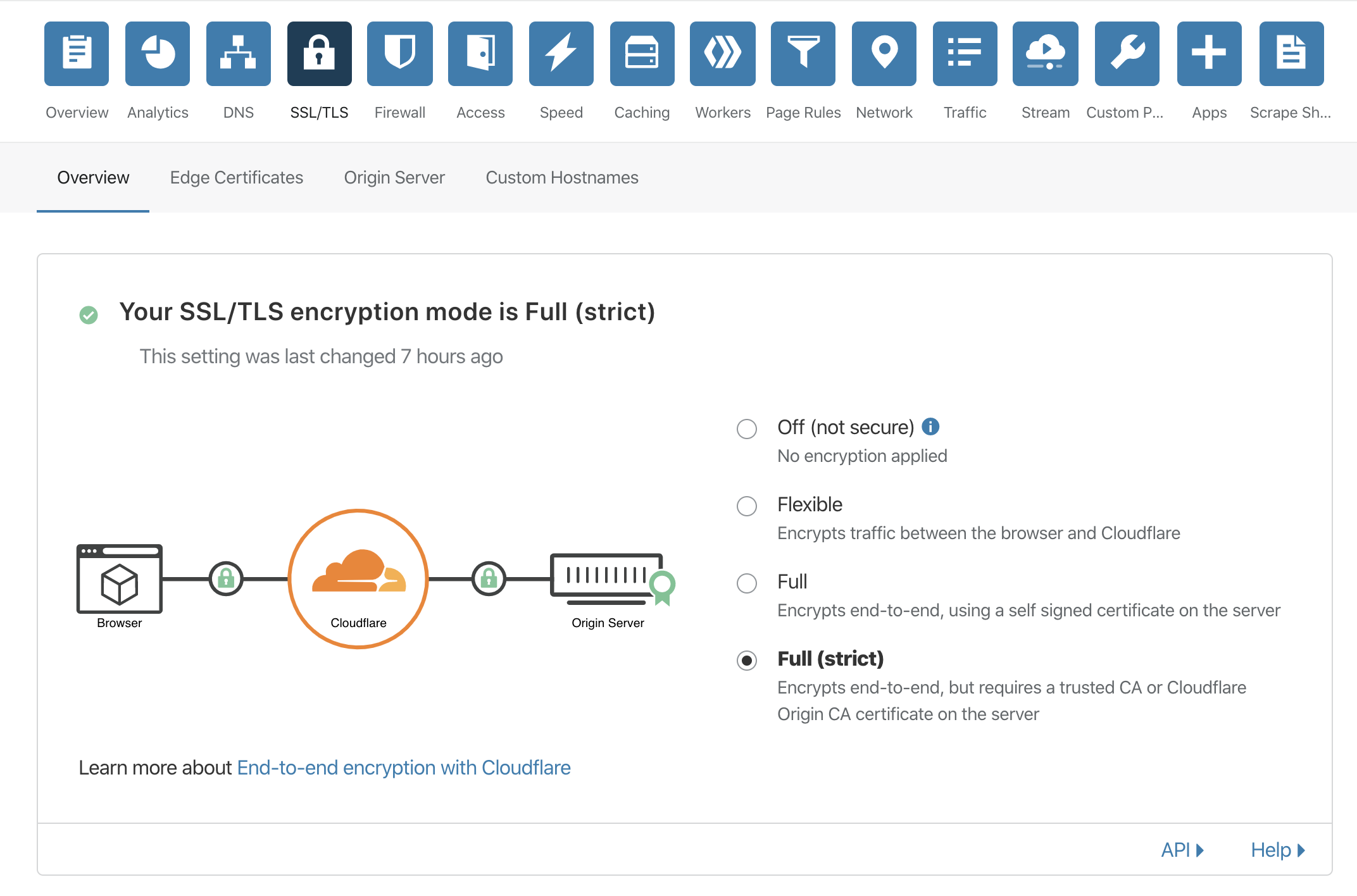This screenshot has height=896, width=1357.
Task: Click the Off (not secure) option label
Action: pyautogui.click(x=846, y=427)
